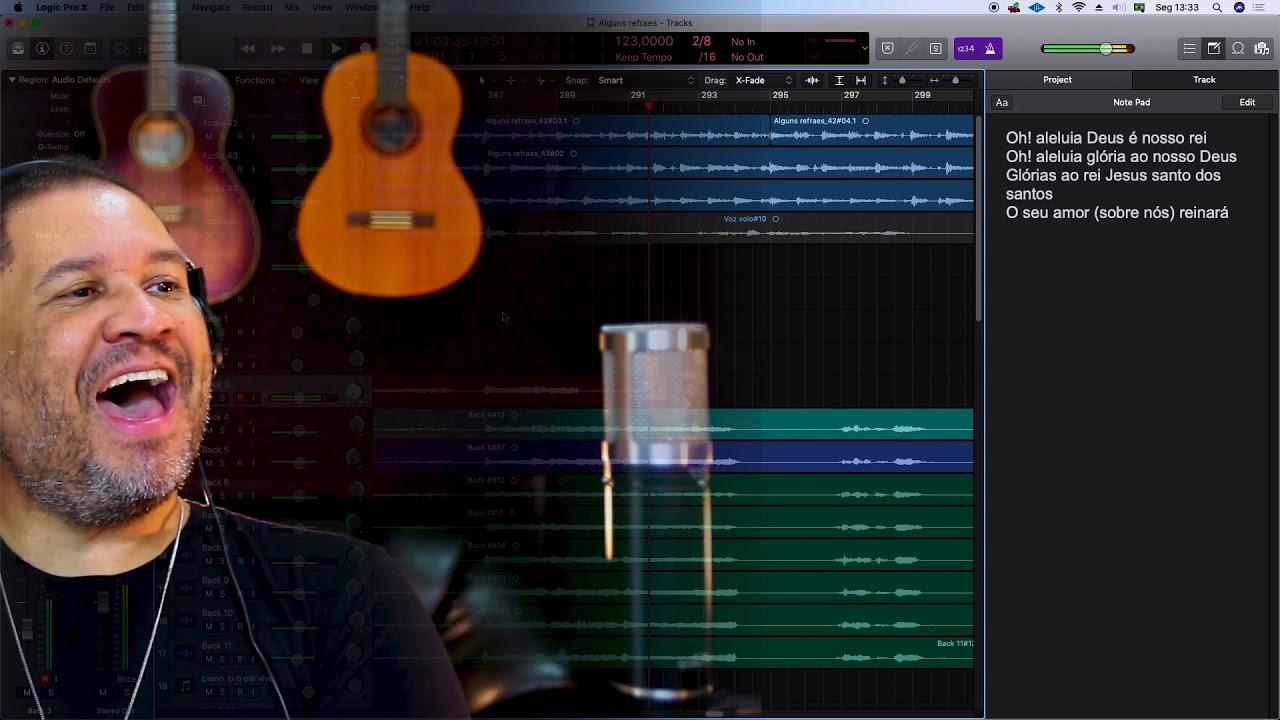Open the Apple menu

pyautogui.click(x=18, y=7)
